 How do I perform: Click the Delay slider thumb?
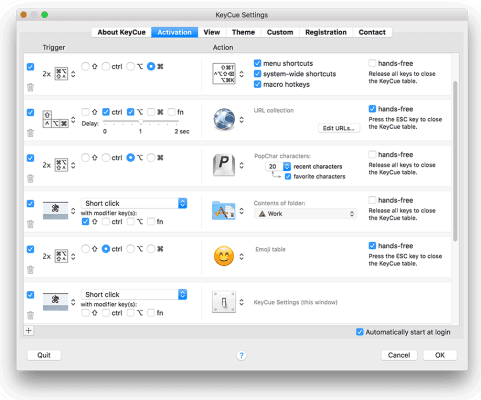pos(141,122)
